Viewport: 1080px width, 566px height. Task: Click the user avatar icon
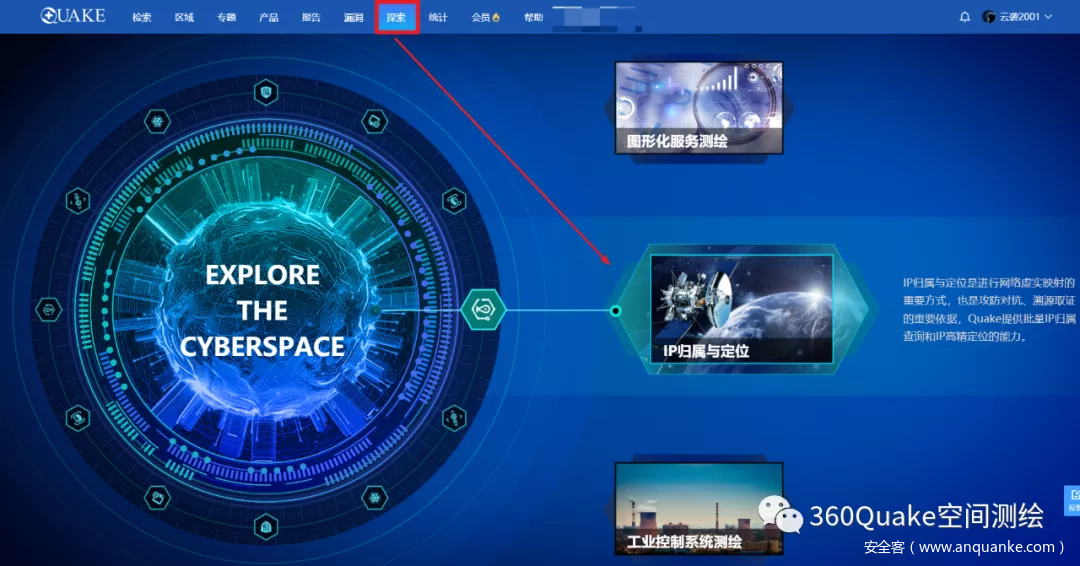pos(989,17)
